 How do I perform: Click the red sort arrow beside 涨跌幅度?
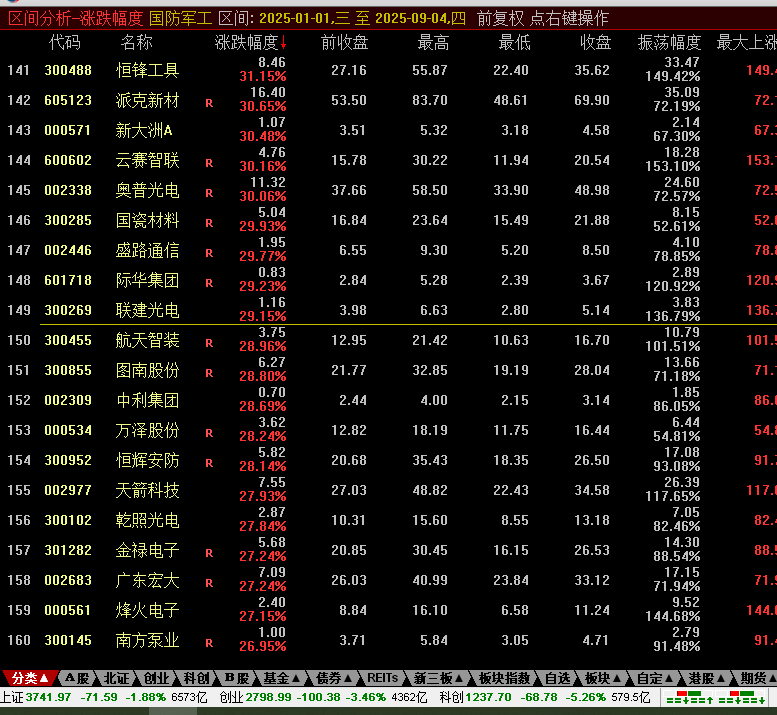pos(283,43)
